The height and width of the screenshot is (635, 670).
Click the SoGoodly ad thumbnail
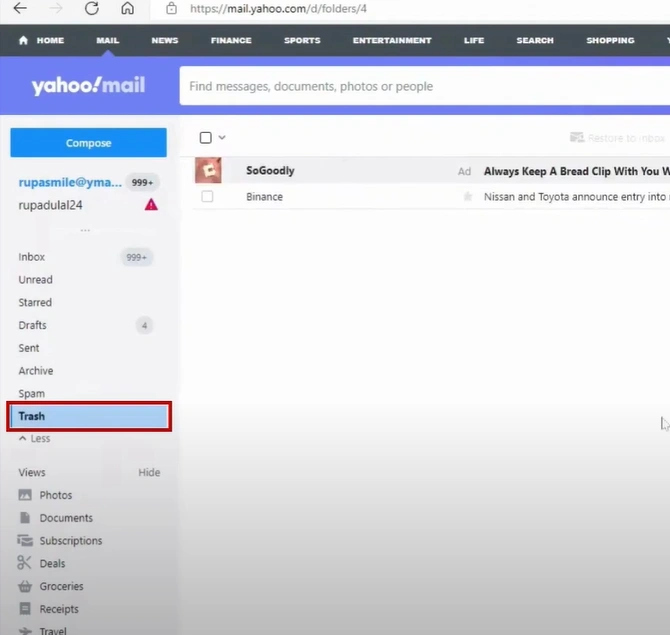point(208,171)
